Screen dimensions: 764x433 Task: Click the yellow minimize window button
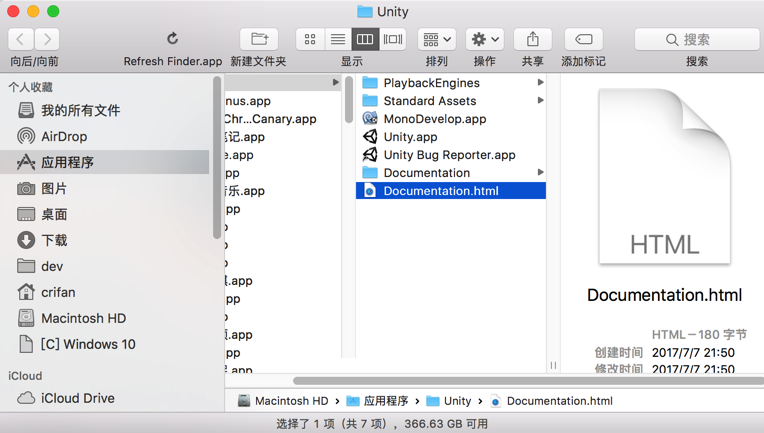coord(33,11)
